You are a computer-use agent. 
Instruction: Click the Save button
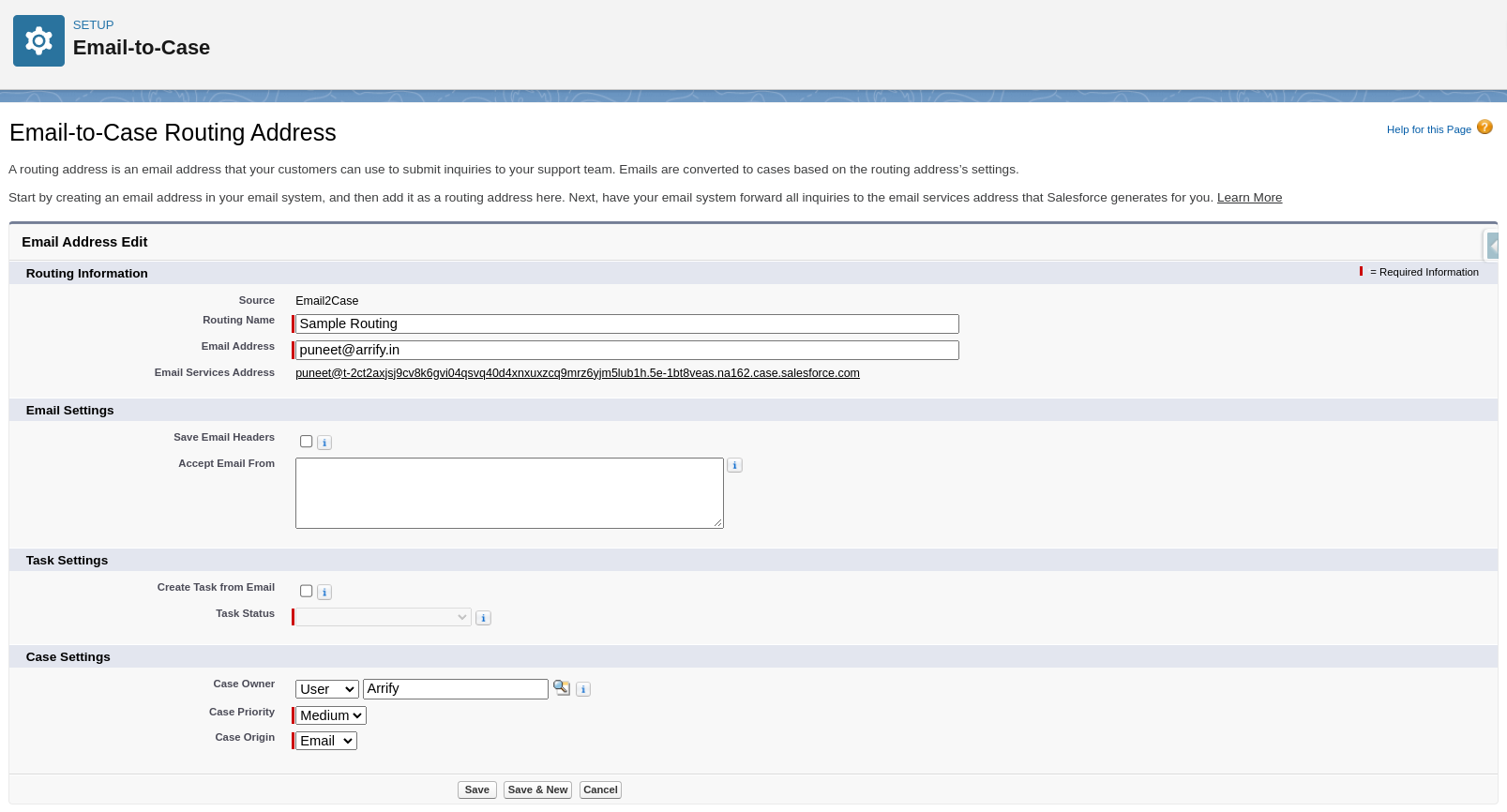(477, 789)
